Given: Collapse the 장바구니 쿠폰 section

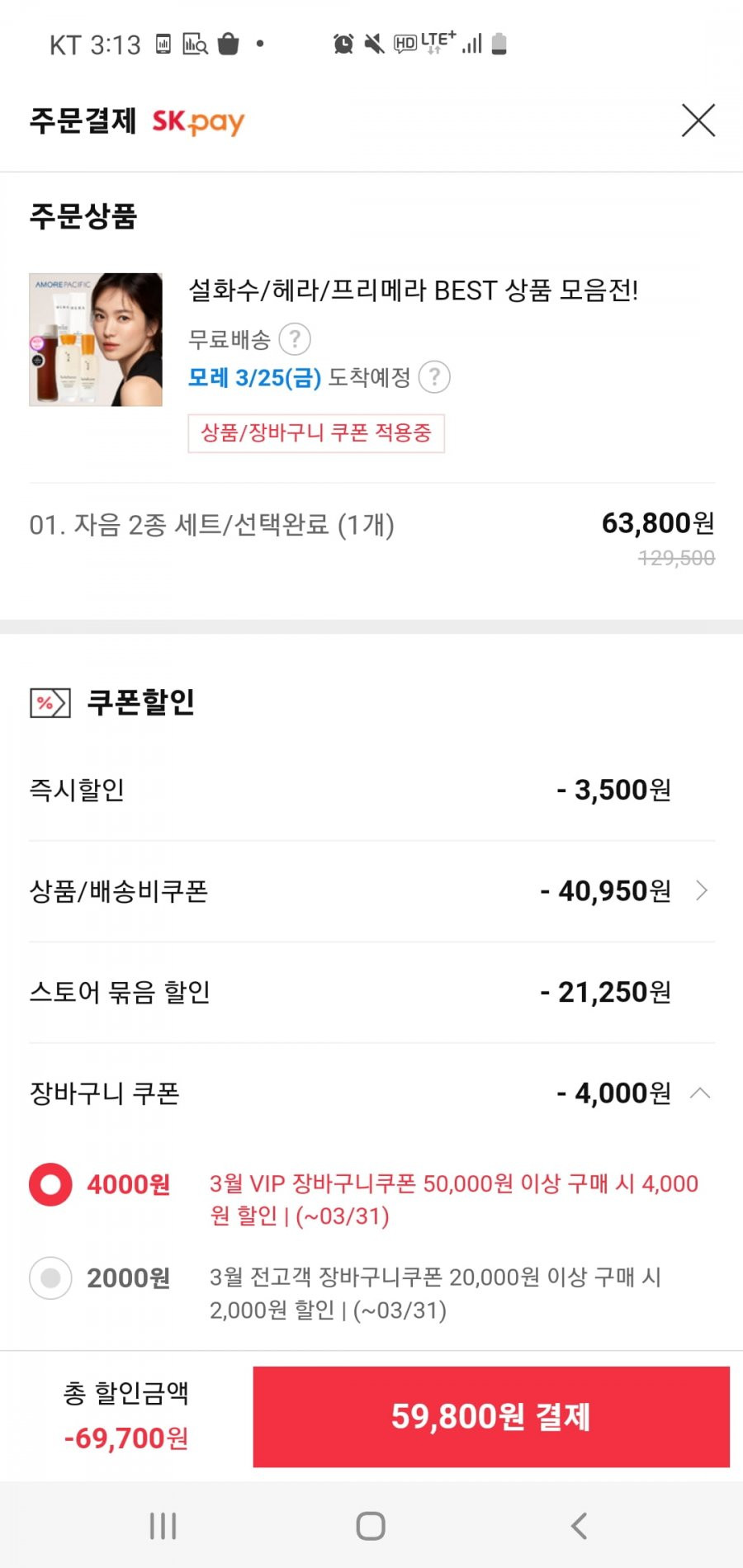Looking at the screenshot, I should [x=700, y=1093].
